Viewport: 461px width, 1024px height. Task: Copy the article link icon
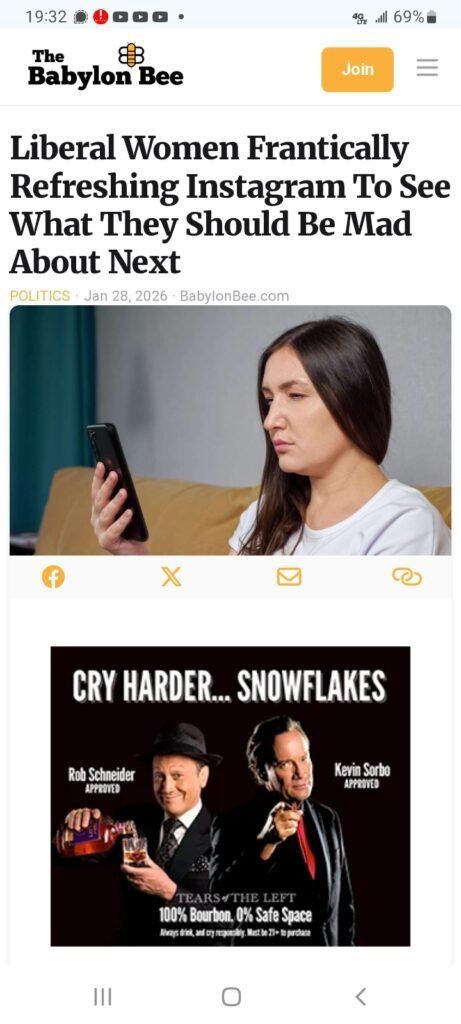tap(407, 577)
